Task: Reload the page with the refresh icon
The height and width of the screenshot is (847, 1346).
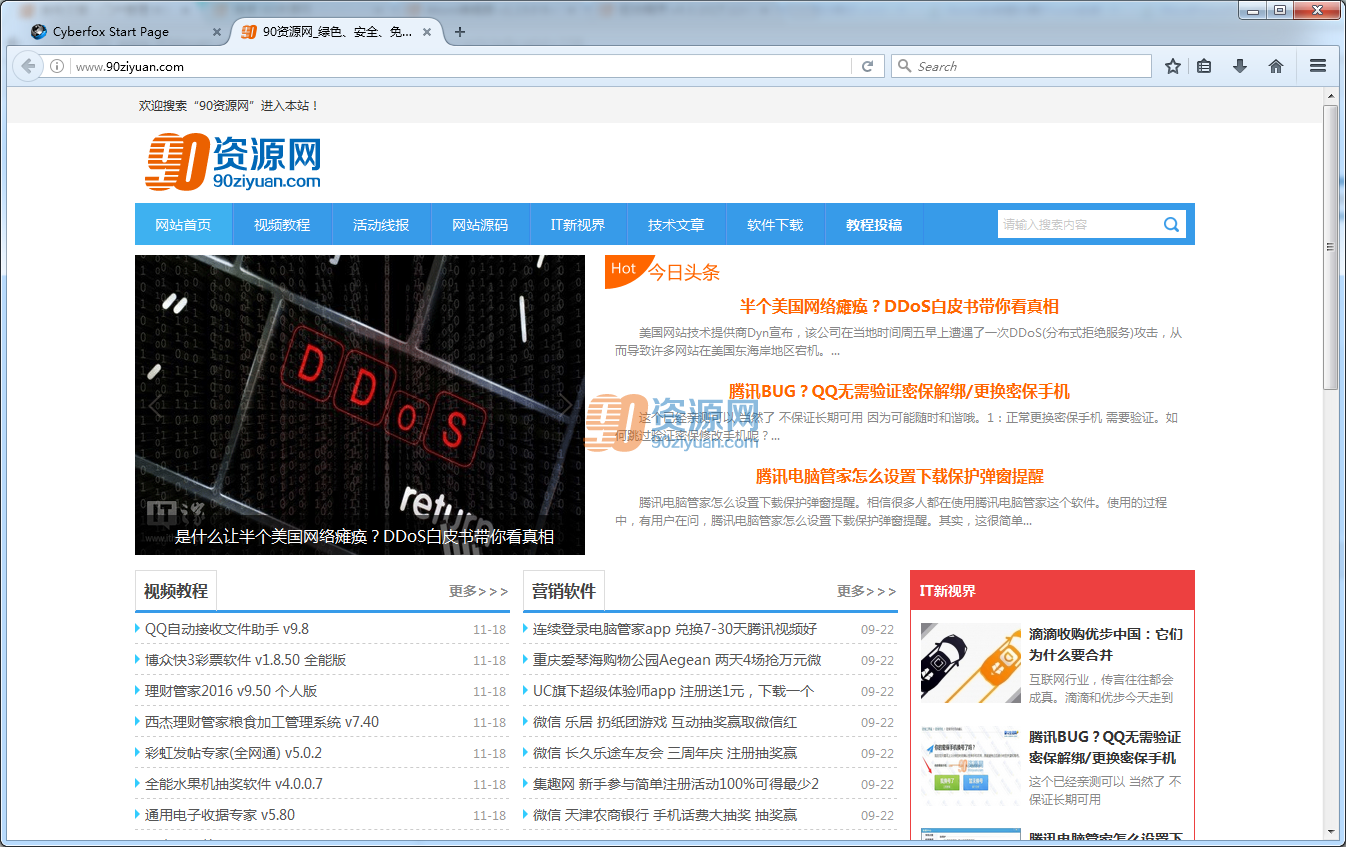Action: point(867,66)
